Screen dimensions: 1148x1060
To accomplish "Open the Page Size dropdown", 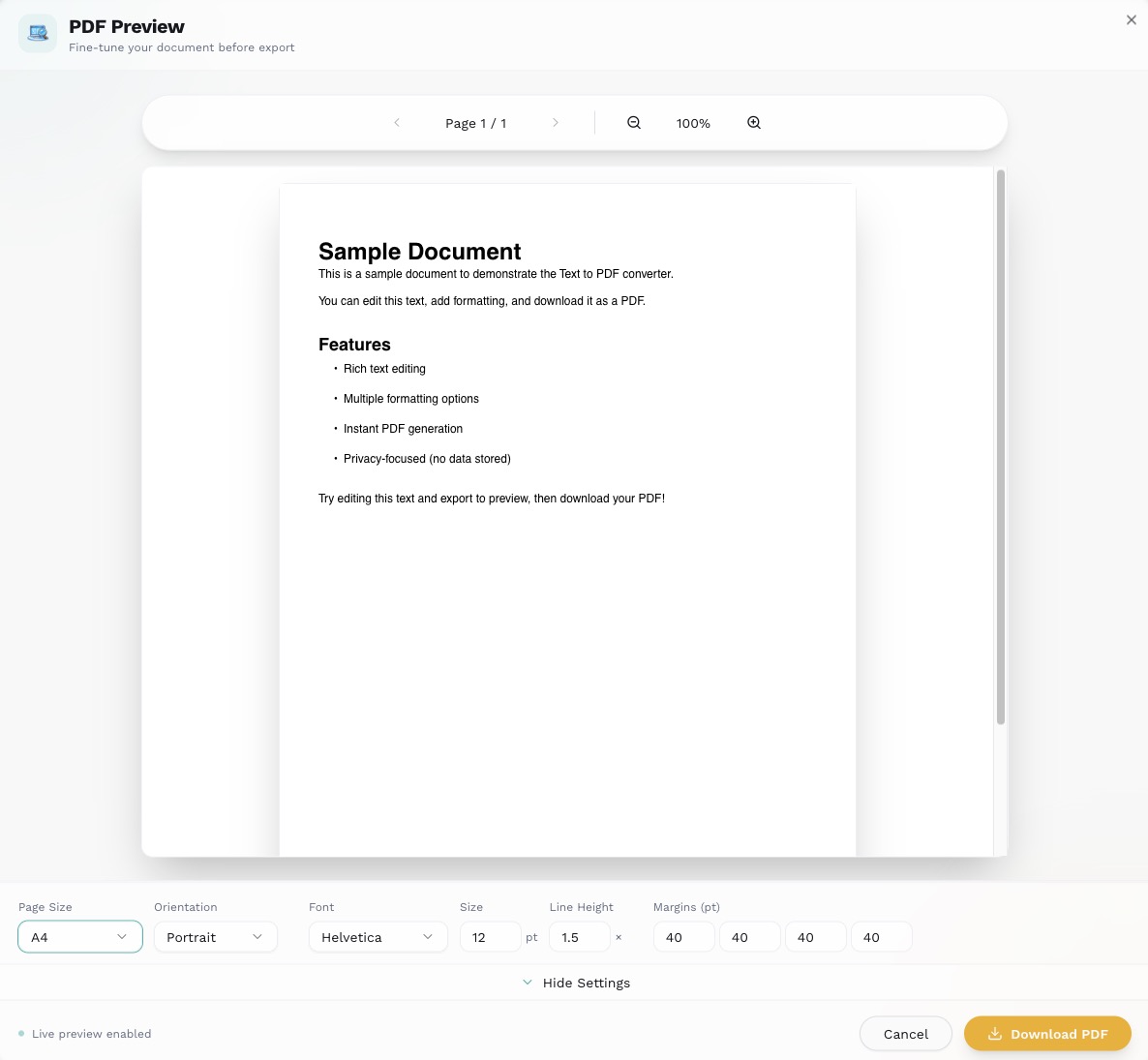I will click(80, 937).
